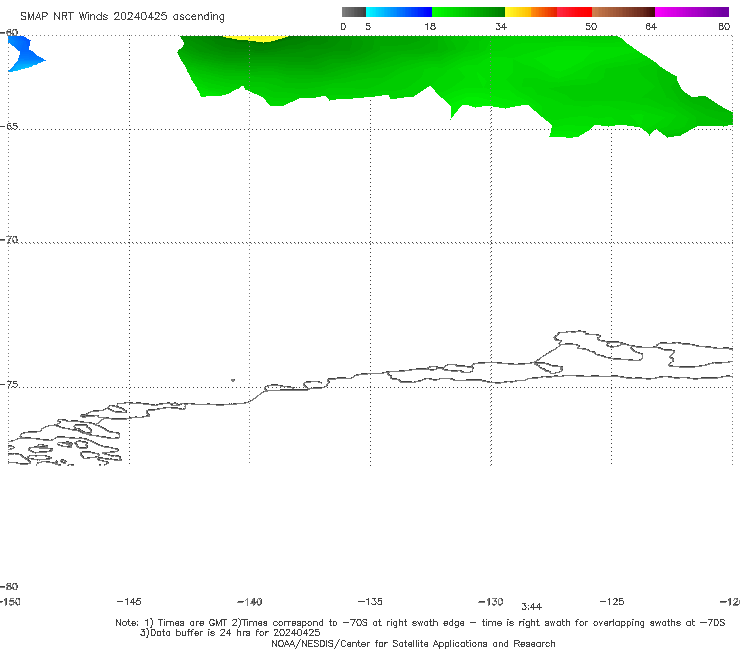
Task: Click the title 'SMAP NRT Winds 20240425 ascending'
Action: coord(122,16)
